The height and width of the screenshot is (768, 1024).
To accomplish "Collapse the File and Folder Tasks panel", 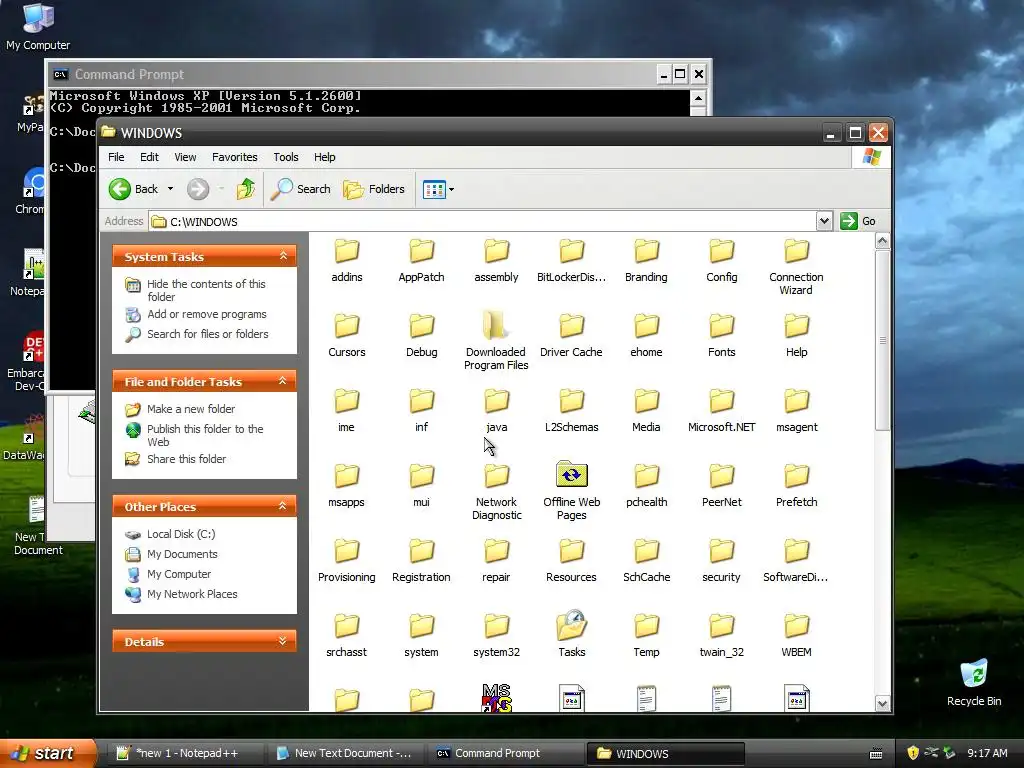I will click(283, 381).
